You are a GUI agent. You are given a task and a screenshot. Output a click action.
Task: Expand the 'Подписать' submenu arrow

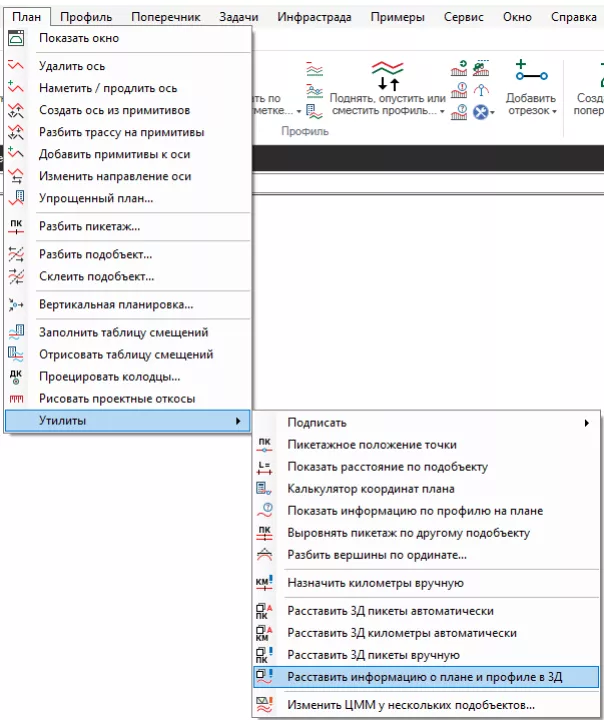[x=586, y=423]
